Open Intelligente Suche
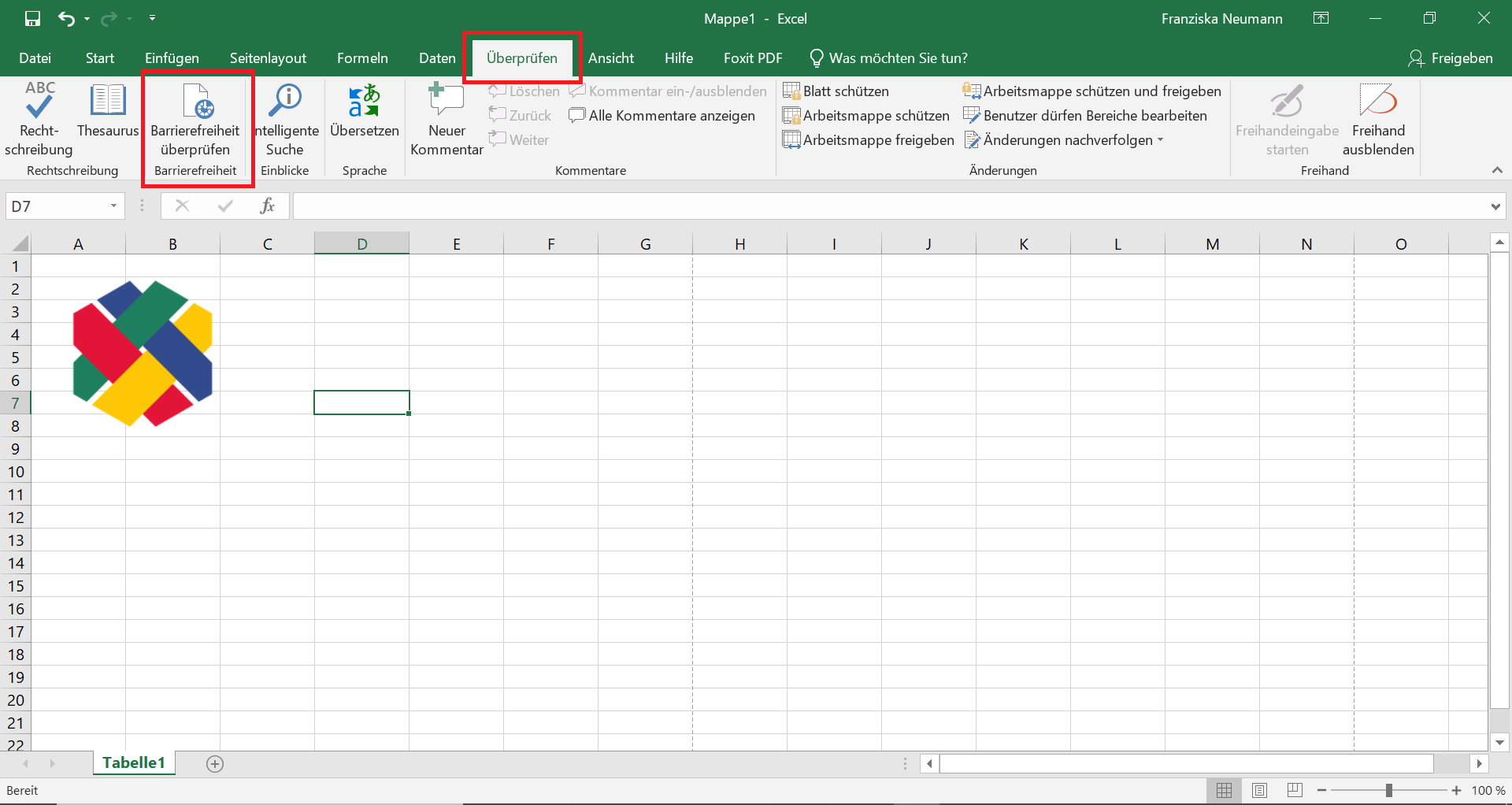The width and height of the screenshot is (1512, 805). 286,122
